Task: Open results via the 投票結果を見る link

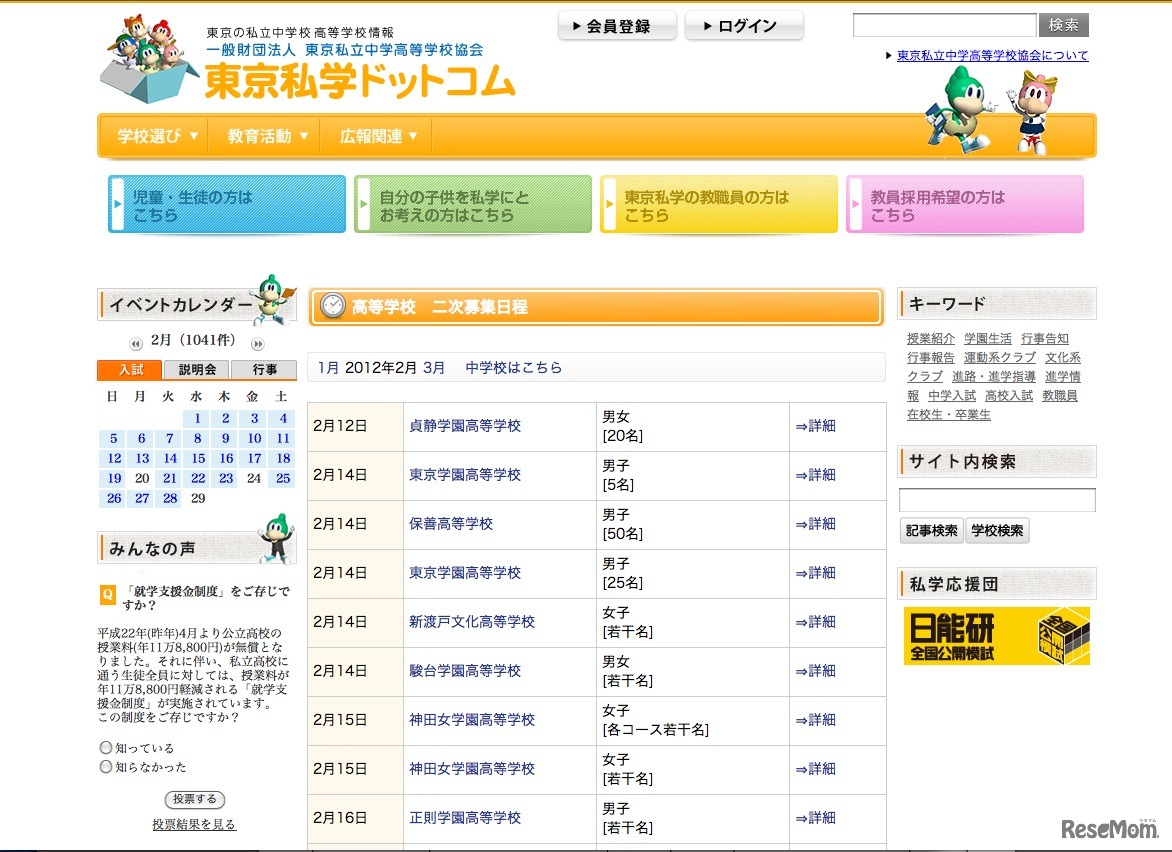Action: click(195, 824)
